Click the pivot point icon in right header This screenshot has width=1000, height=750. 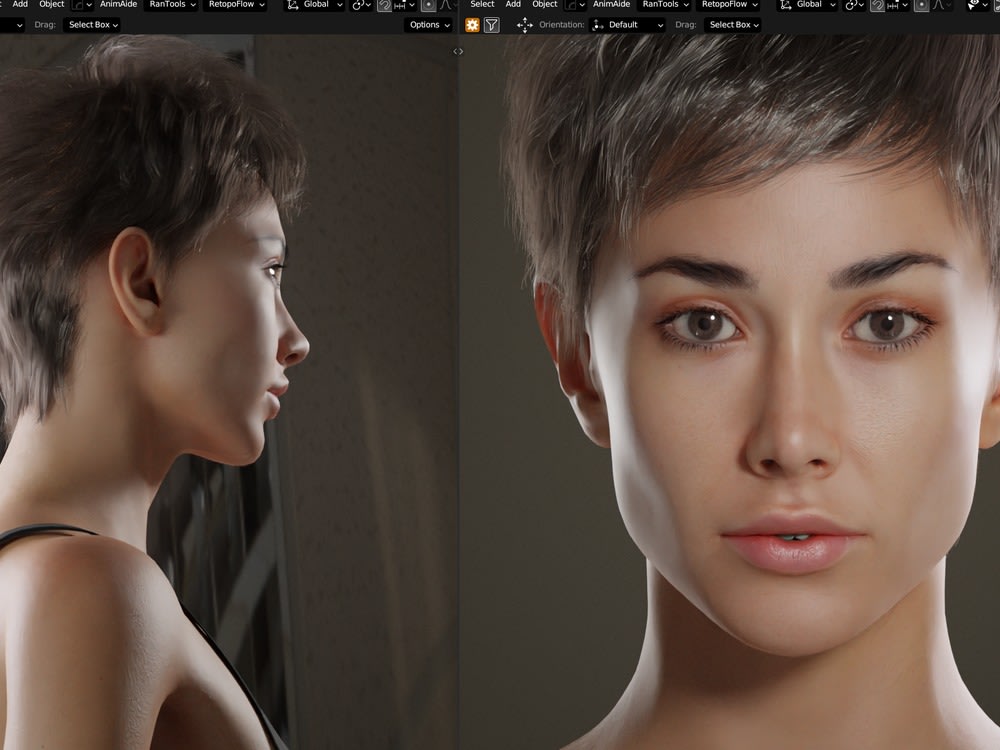click(x=851, y=5)
